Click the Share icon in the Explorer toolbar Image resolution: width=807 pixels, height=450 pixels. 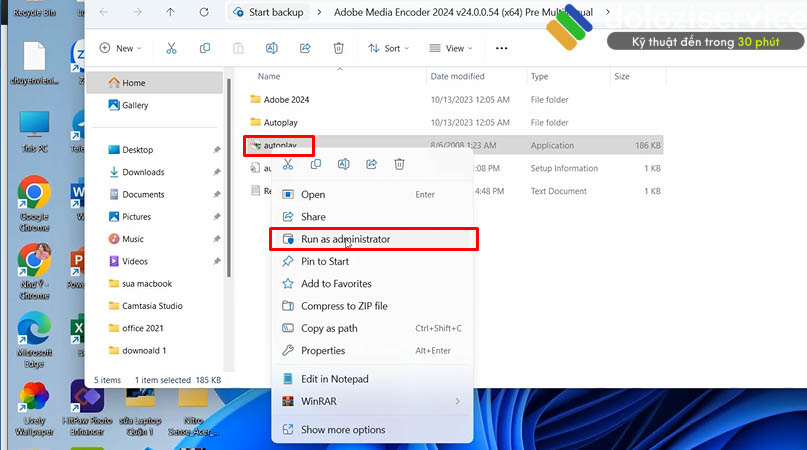click(x=305, y=48)
